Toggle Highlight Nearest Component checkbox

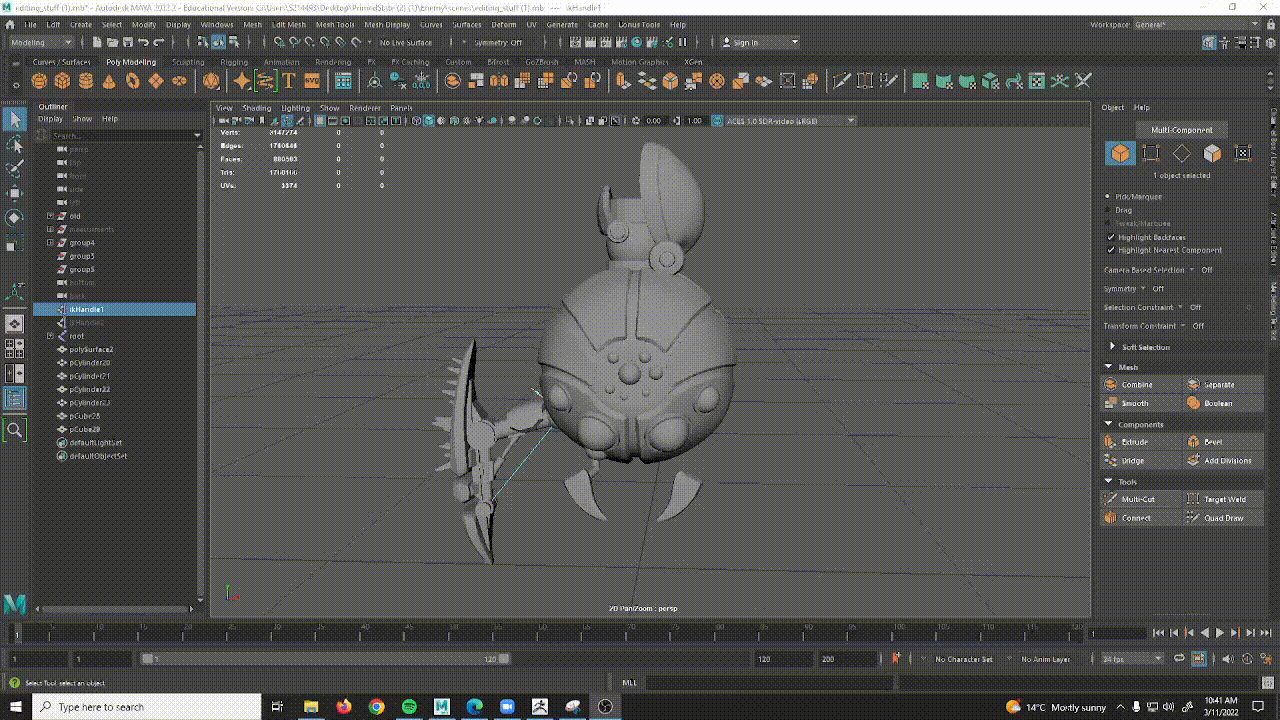click(x=1111, y=250)
